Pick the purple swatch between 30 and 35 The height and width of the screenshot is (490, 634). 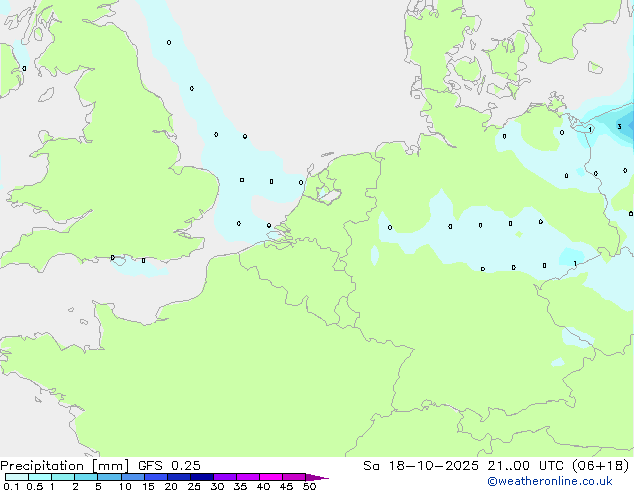click(x=225, y=477)
